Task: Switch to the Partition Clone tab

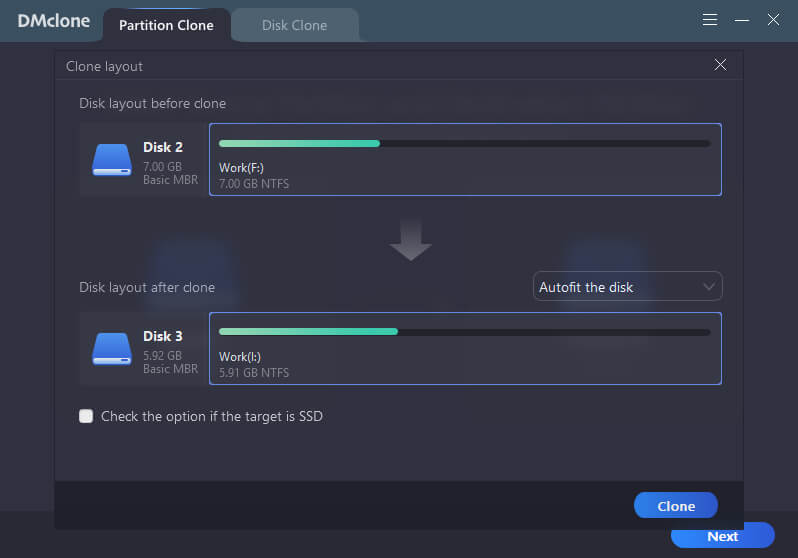Action: coord(166,25)
